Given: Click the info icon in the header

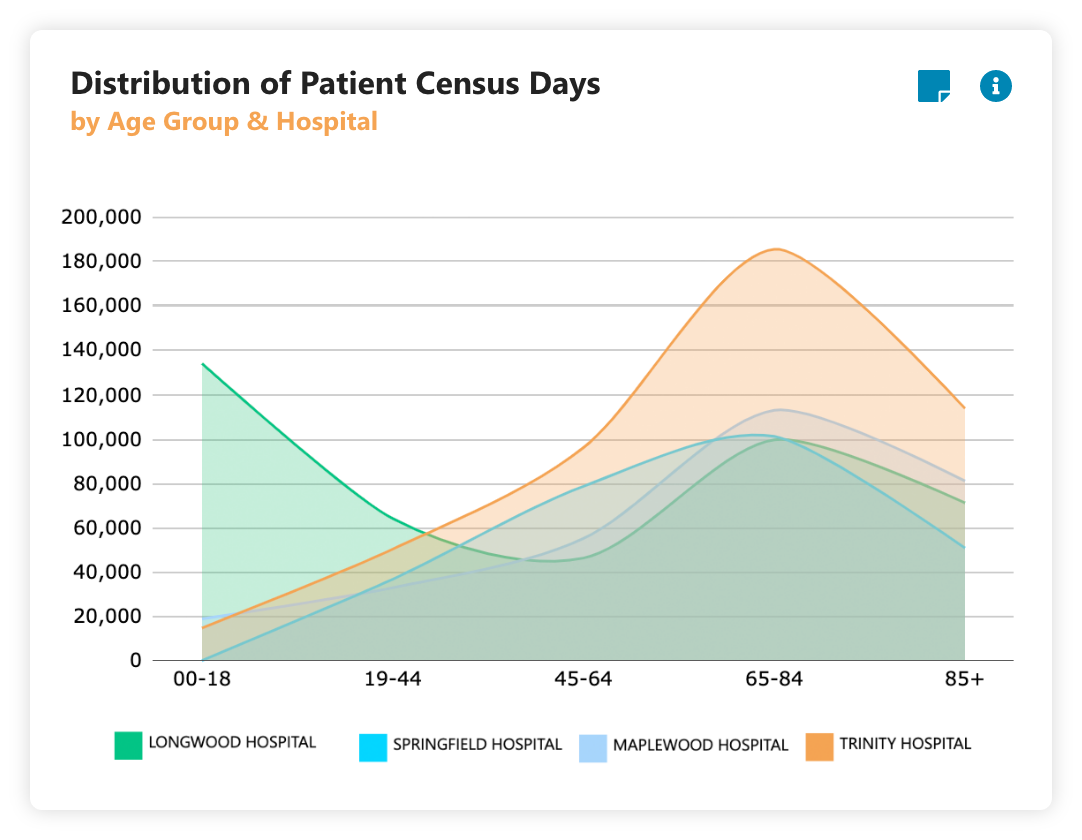Looking at the screenshot, I should pos(996,86).
